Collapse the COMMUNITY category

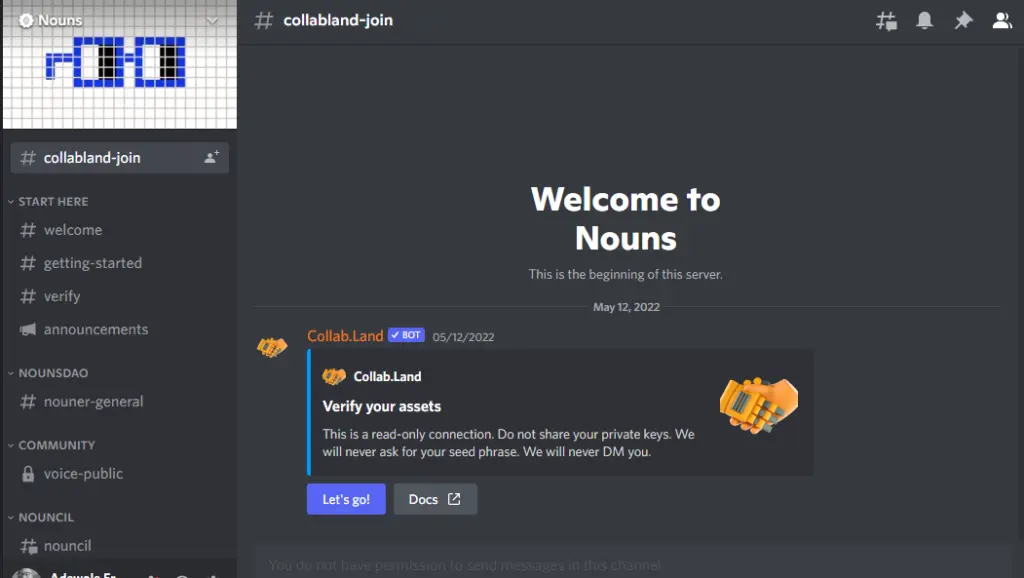pos(52,445)
